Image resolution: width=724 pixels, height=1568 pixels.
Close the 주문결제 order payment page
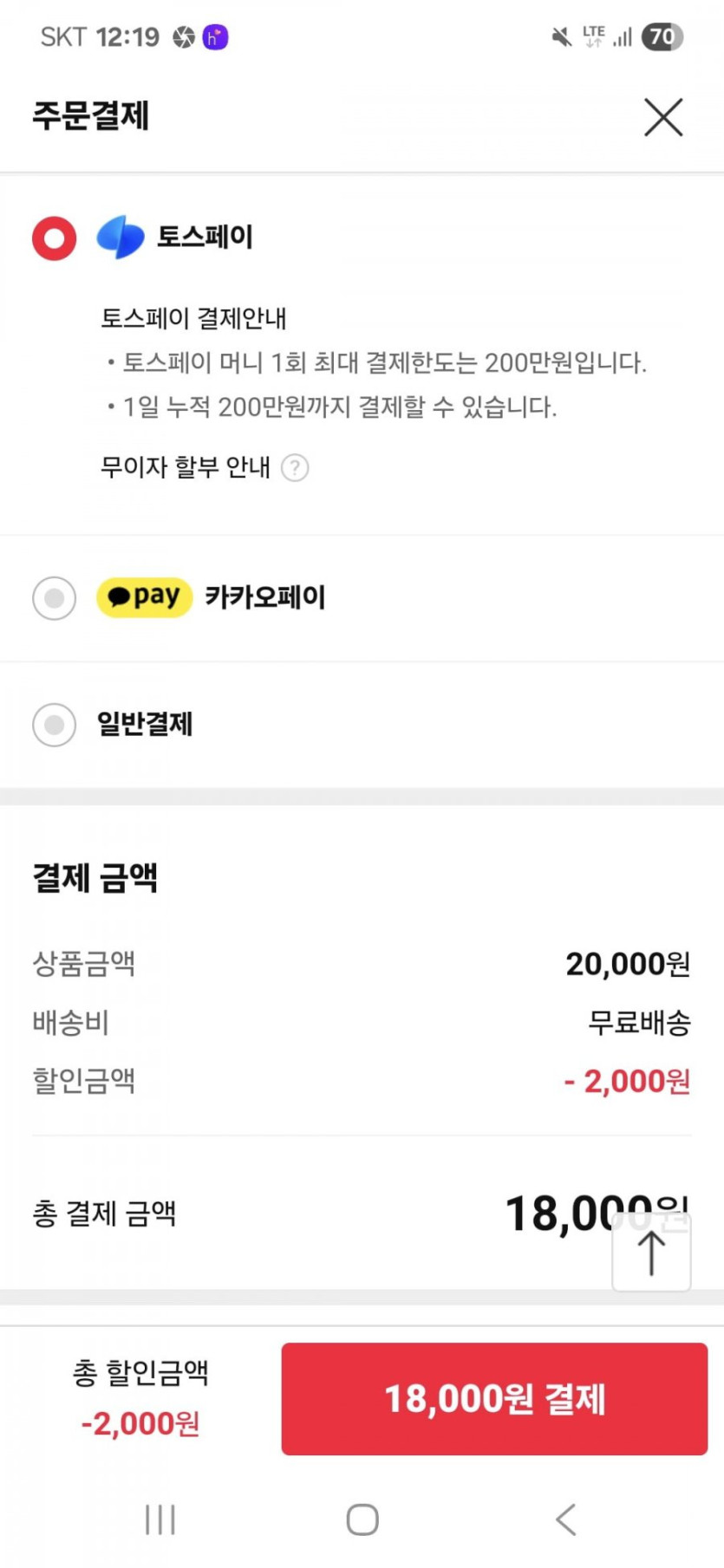(x=663, y=117)
